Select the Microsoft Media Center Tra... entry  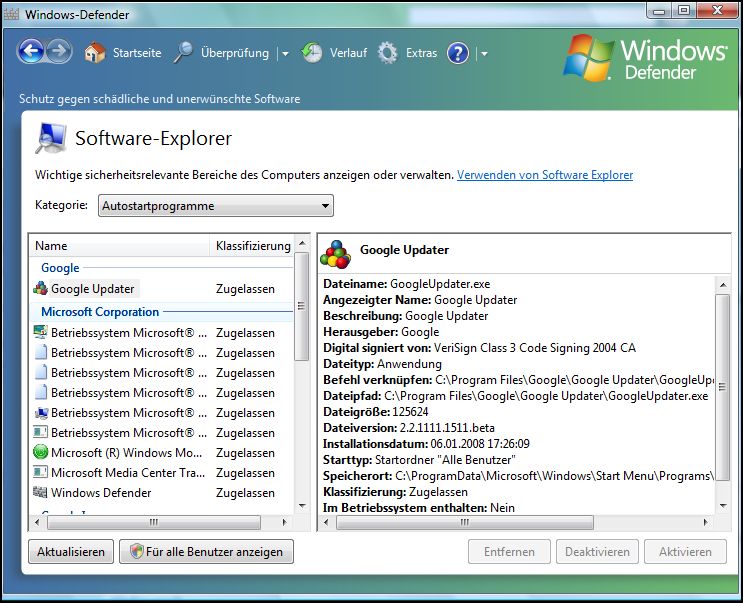pyautogui.click(x=128, y=472)
